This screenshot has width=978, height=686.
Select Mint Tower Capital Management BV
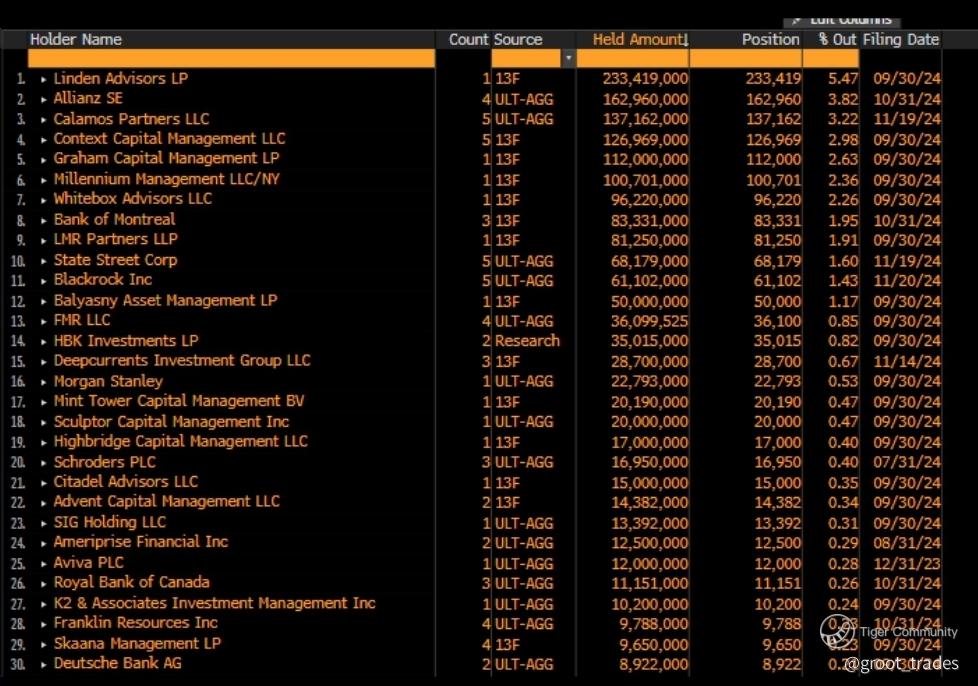(178, 401)
